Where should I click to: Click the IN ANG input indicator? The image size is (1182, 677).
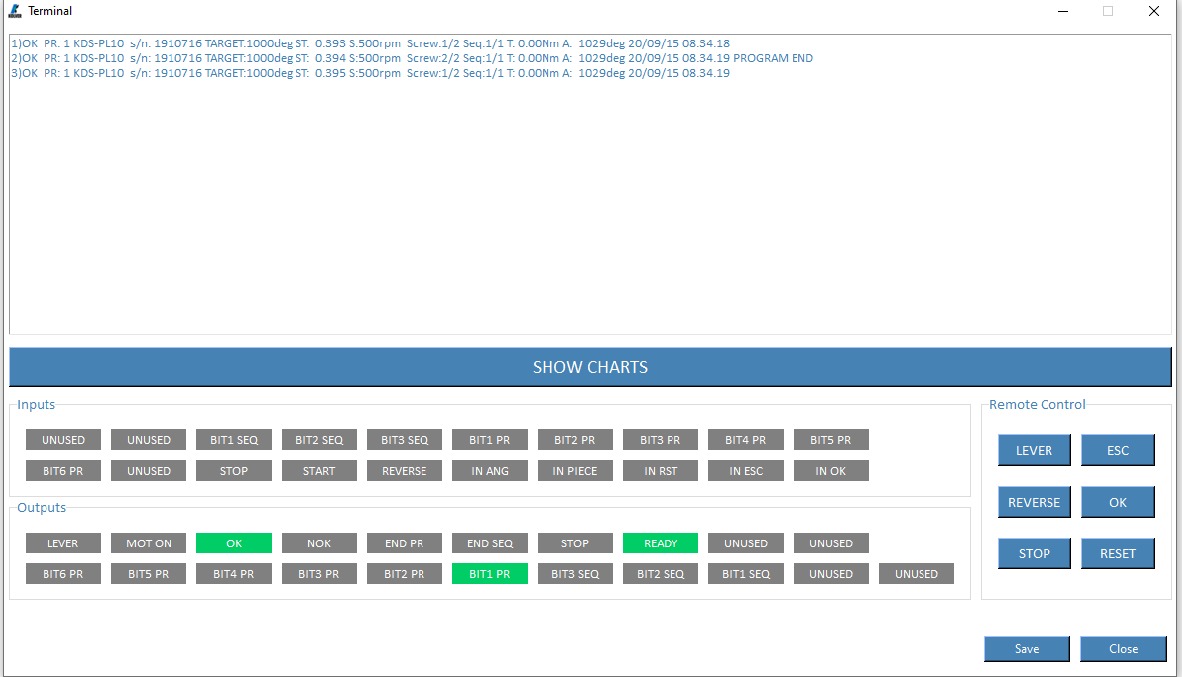(490, 471)
